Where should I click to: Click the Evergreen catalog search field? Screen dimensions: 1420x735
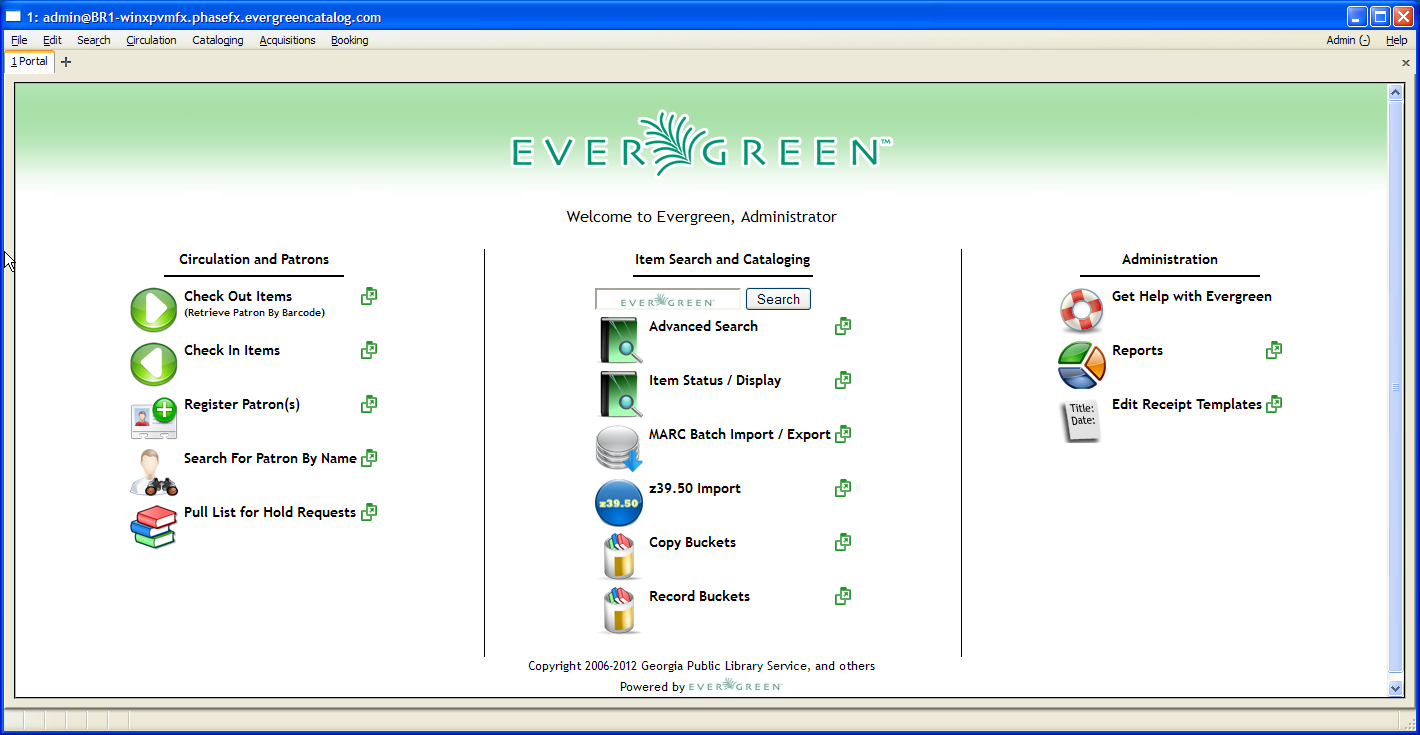[668, 299]
